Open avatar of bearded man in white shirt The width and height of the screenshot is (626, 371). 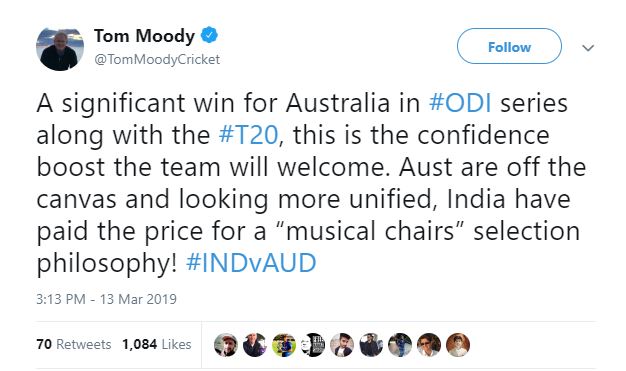pos(342,345)
